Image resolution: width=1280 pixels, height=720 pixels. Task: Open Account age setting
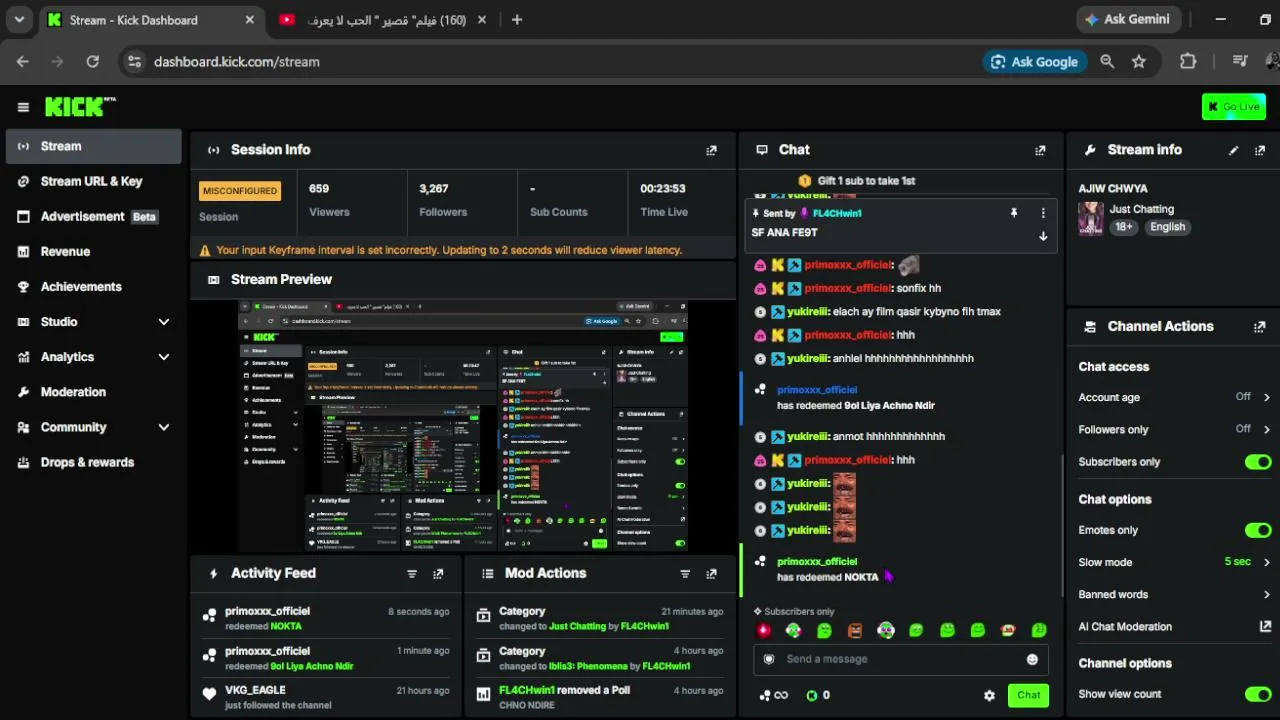pyautogui.click(x=1174, y=397)
